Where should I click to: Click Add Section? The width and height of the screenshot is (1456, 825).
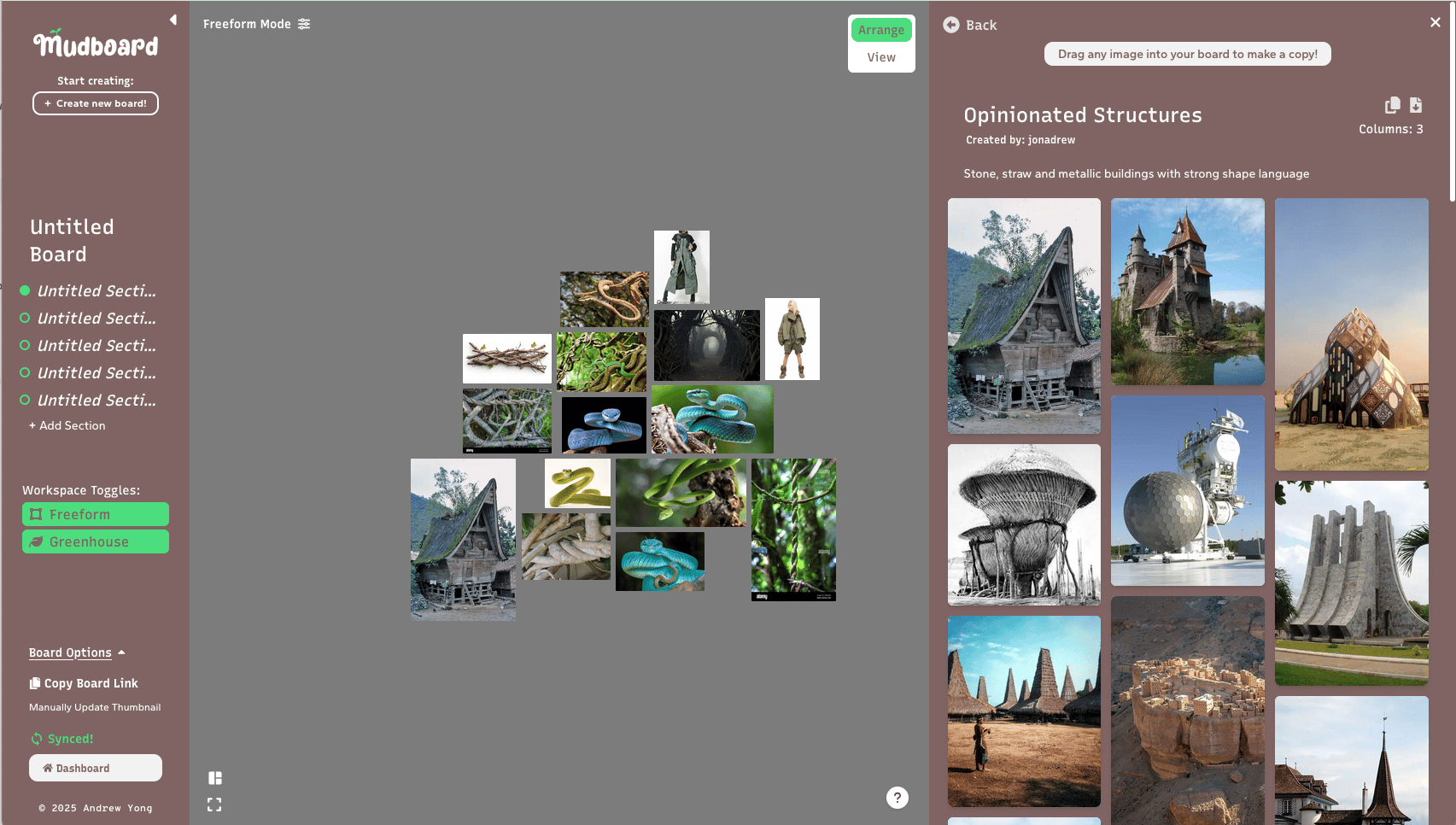tap(67, 425)
